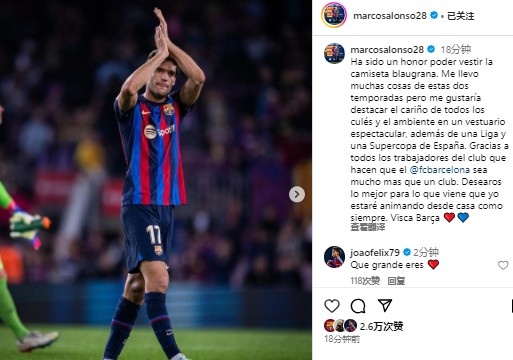Like joaofelix79's comment heart
This screenshot has width=513, height=360.
pyautogui.click(x=503, y=265)
